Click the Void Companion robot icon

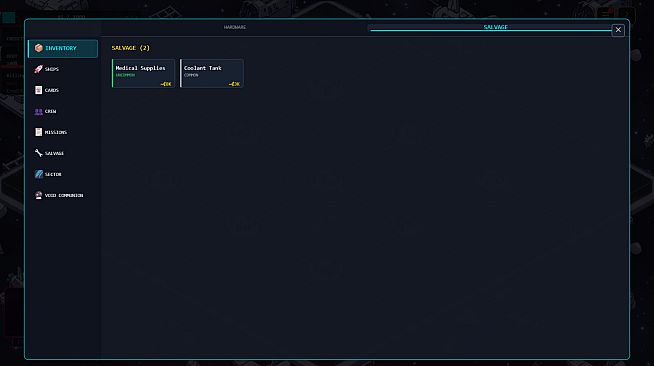(x=38, y=195)
